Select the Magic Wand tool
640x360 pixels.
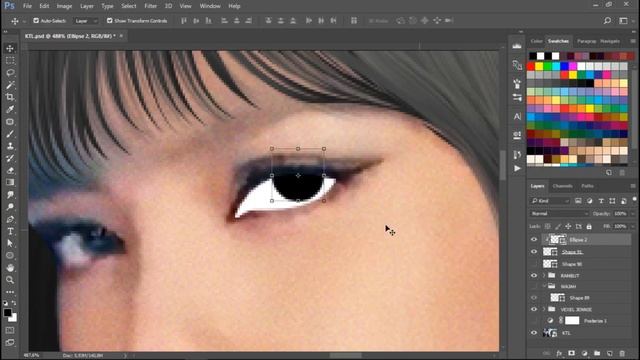[10, 85]
